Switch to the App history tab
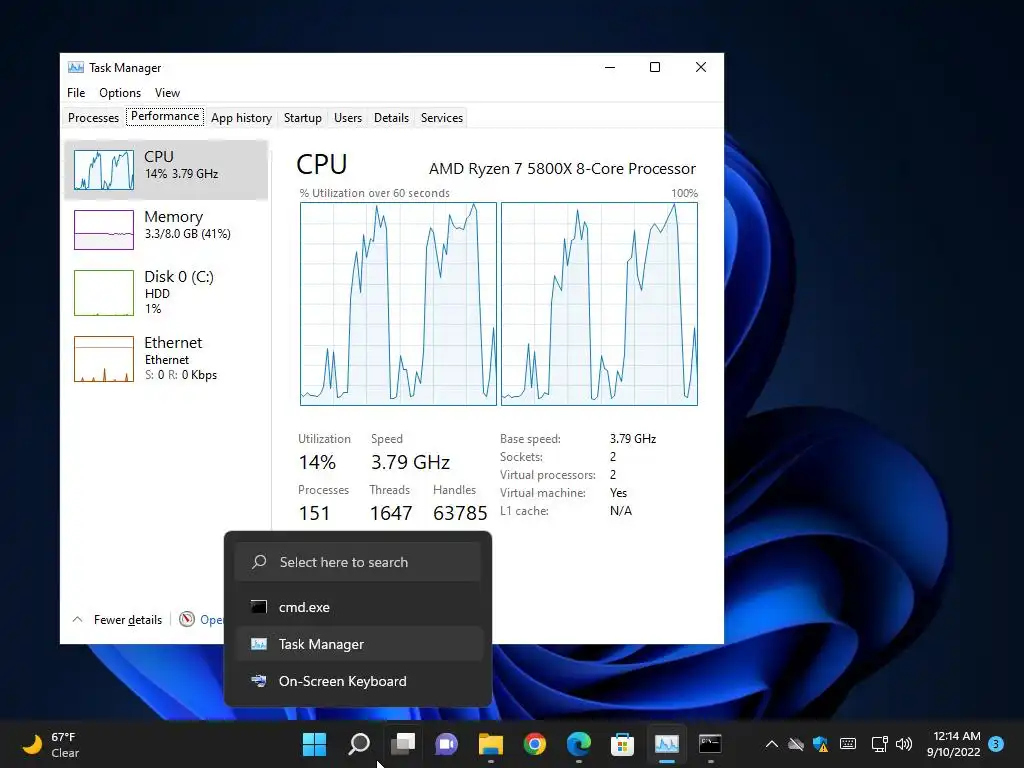This screenshot has height=768, width=1024. (241, 118)
